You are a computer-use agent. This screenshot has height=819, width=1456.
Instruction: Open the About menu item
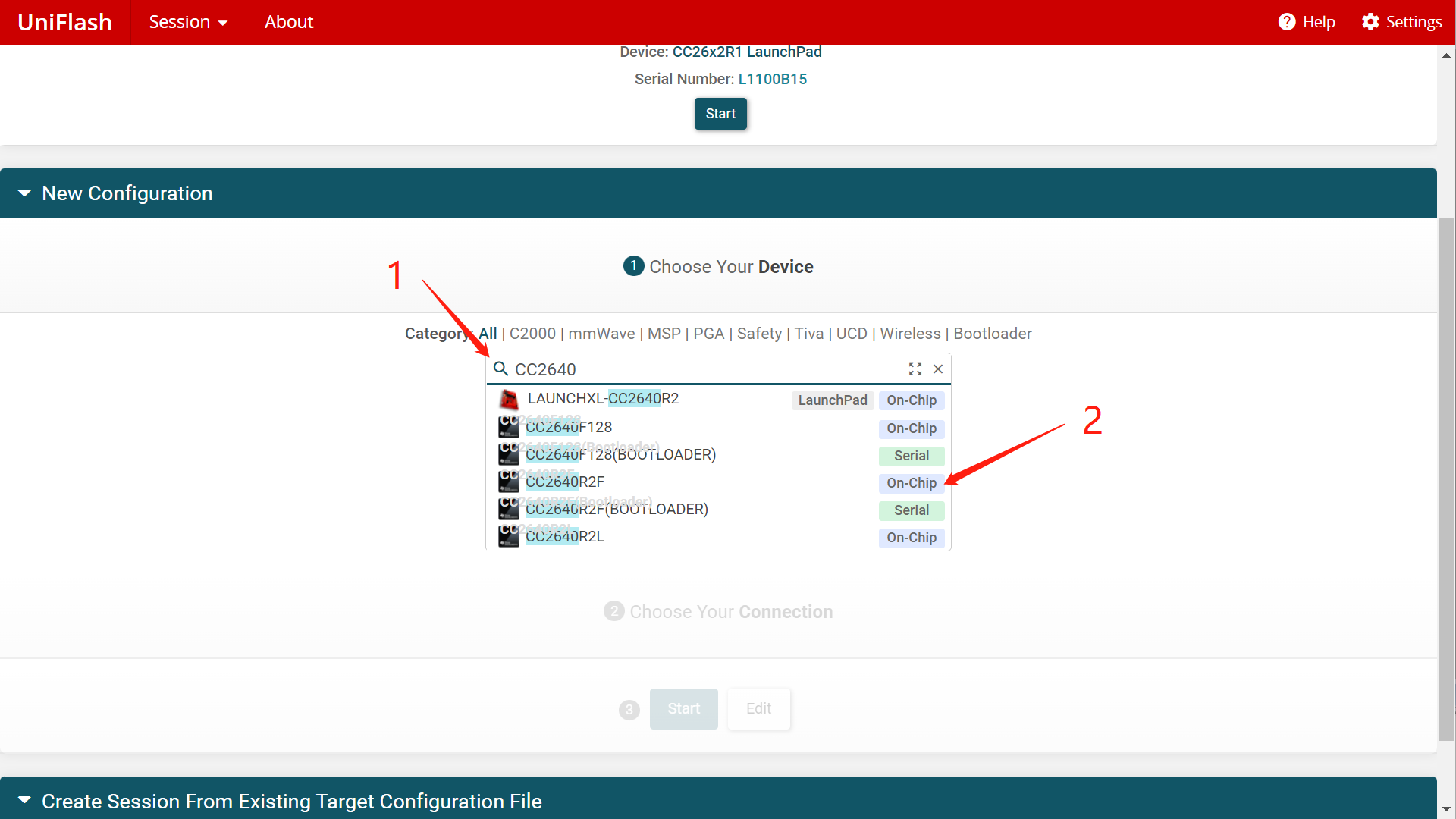288,22
